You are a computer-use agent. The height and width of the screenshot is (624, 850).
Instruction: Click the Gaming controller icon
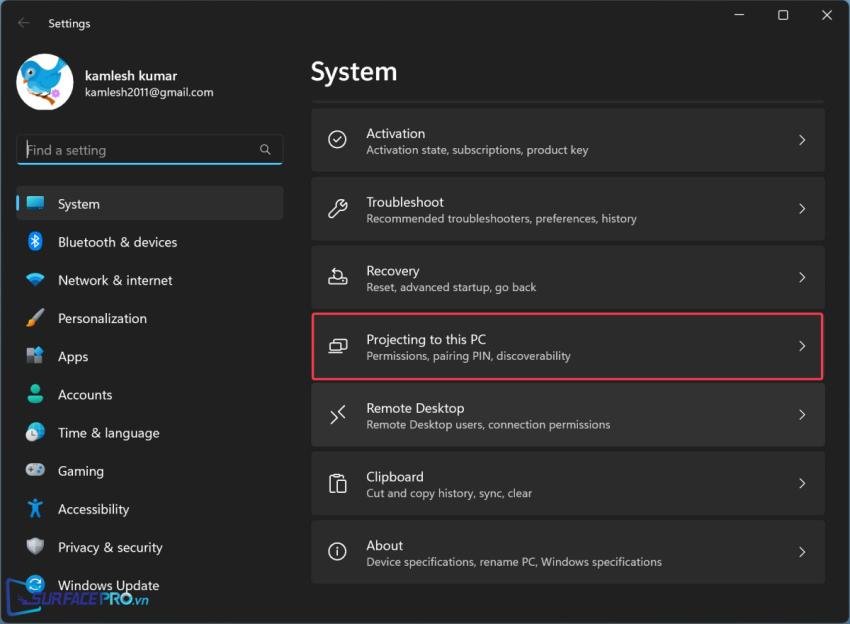point(35,471)
